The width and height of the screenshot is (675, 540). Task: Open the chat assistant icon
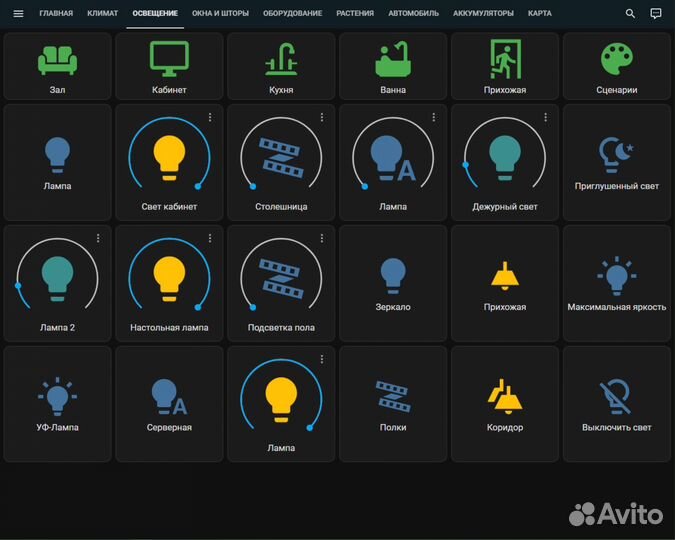click(656, 14)
